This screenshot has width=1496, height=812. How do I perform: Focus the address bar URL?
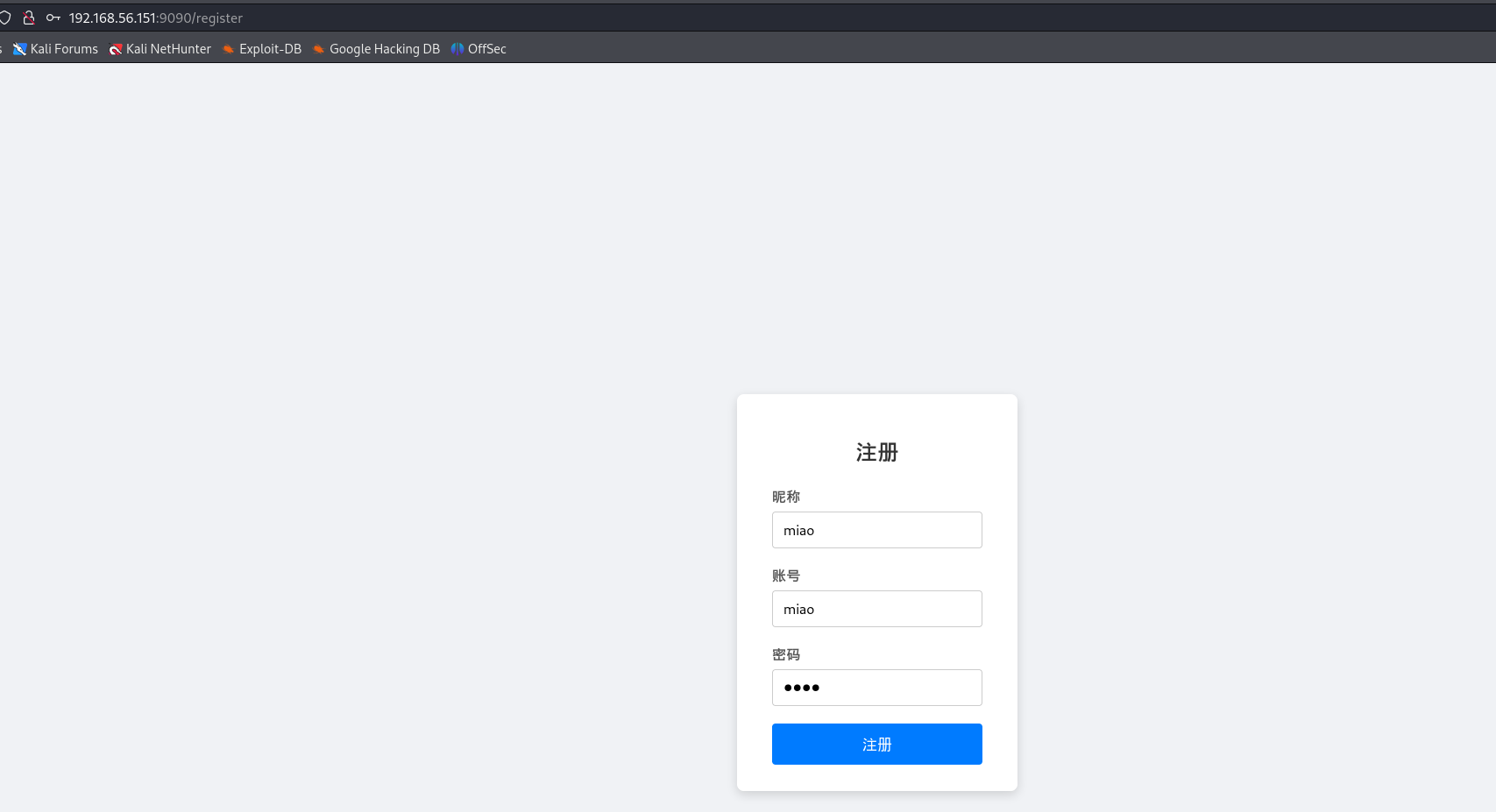[156, 18]
